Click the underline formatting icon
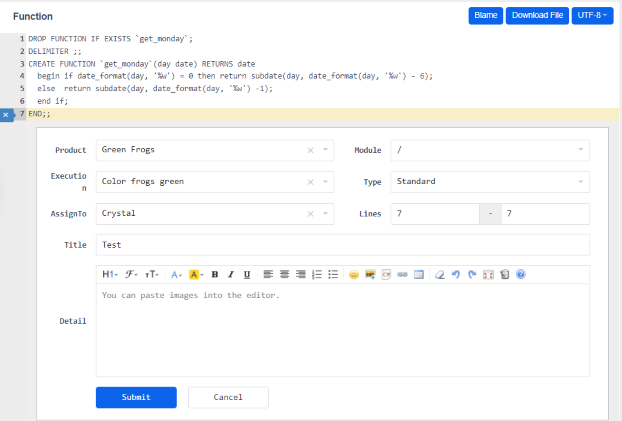The image size is (622, 421). [247, 274]
